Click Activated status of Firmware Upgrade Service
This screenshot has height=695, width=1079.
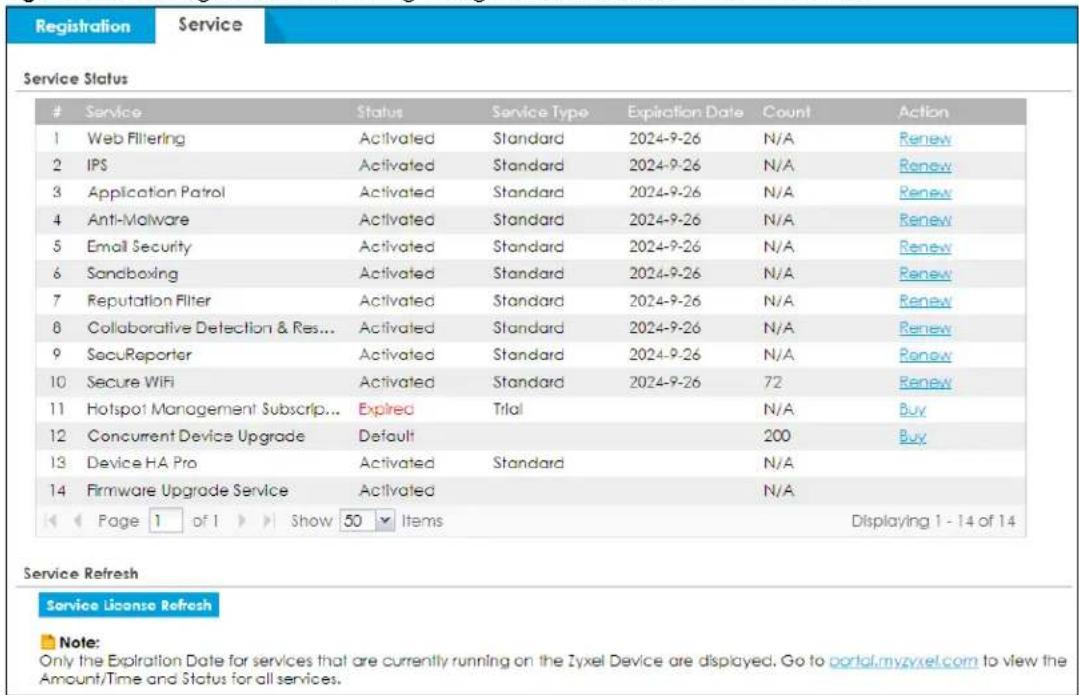(396, 491)
